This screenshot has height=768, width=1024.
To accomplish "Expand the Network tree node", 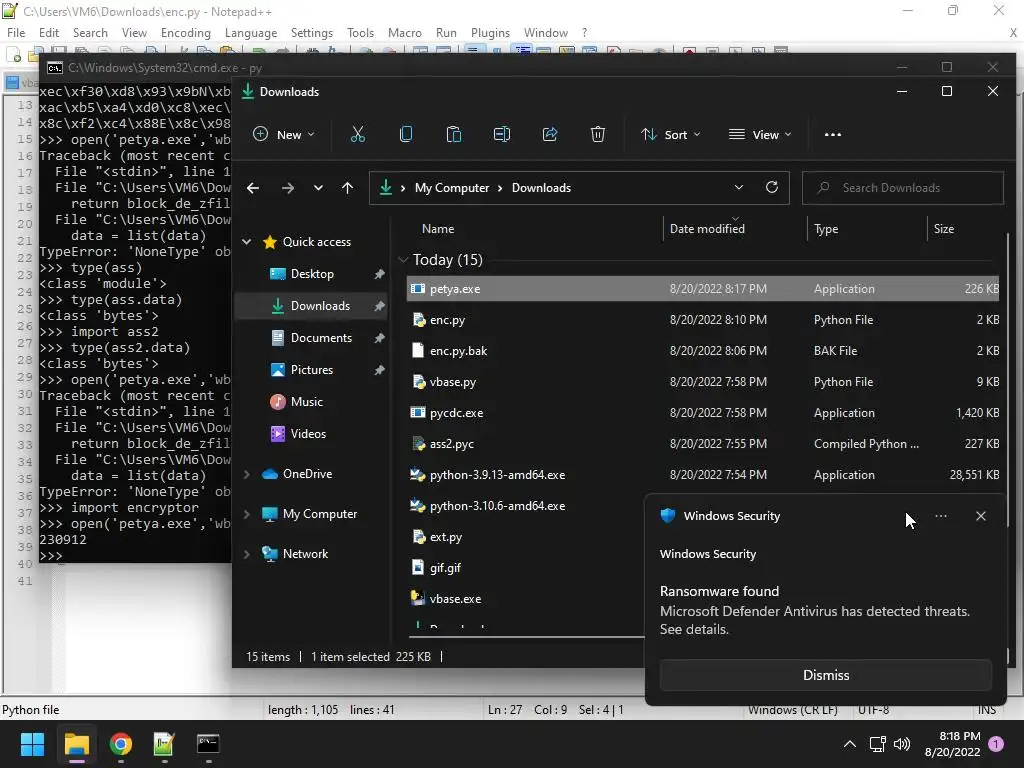I will pyautogui.click(x=246, y=554).
